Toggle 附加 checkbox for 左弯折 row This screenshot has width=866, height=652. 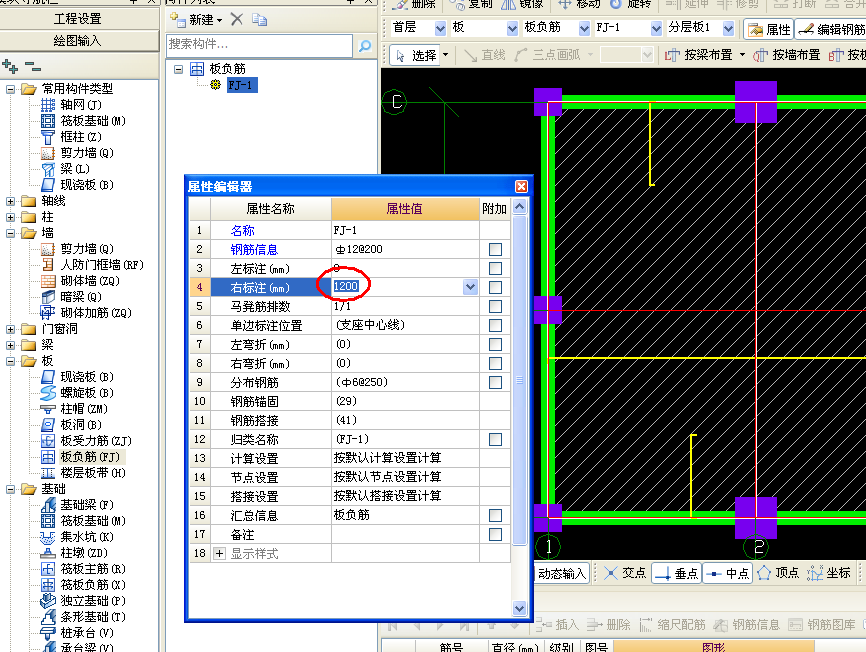coord(495,344)
